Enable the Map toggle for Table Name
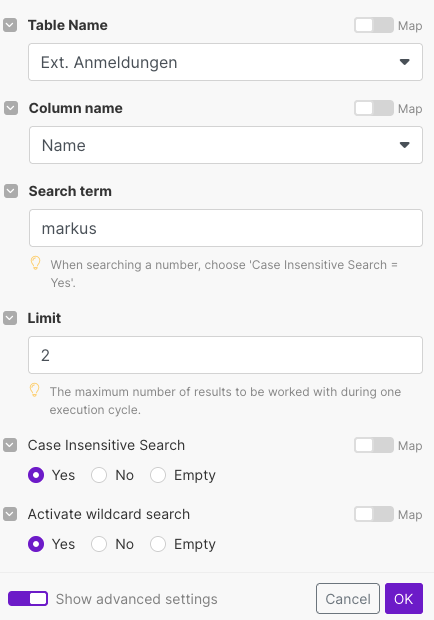This screenshot has height=620, width=434. [374, 25]
